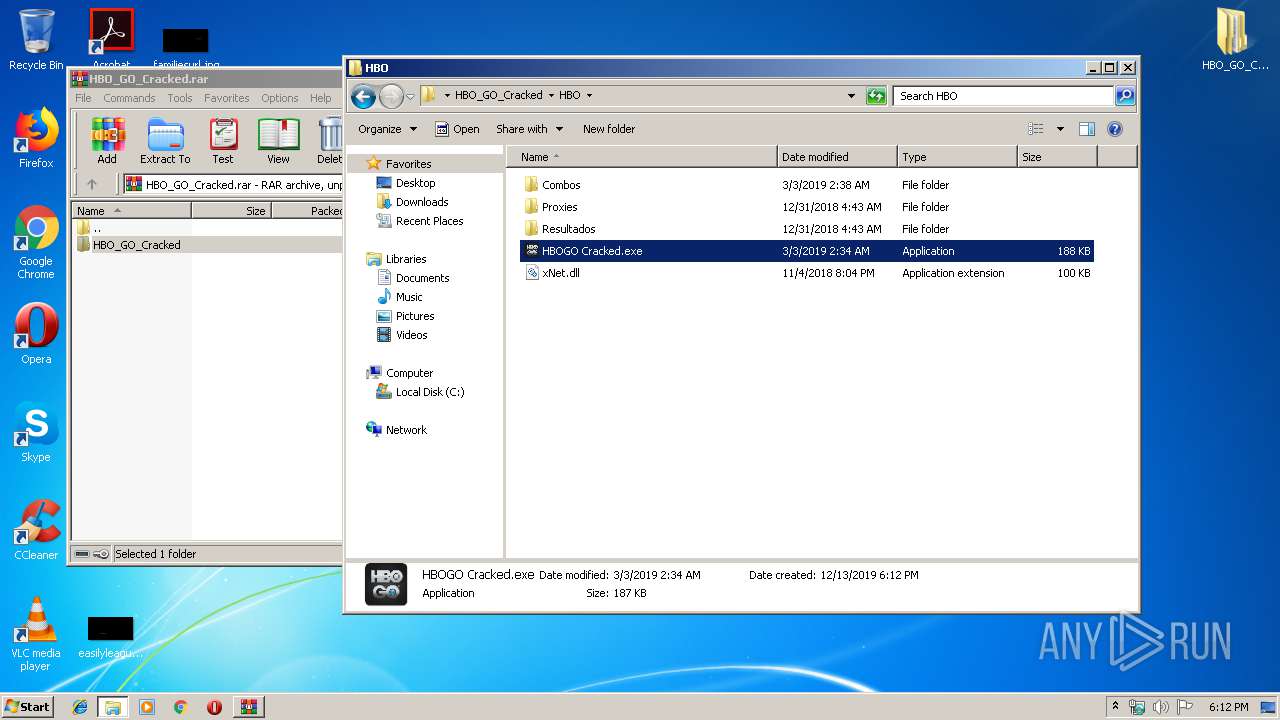Open Skype desktop shortcut
The height and width of the screenshot is (720, 1280).
pyautogui.click(x=36, y=432)
